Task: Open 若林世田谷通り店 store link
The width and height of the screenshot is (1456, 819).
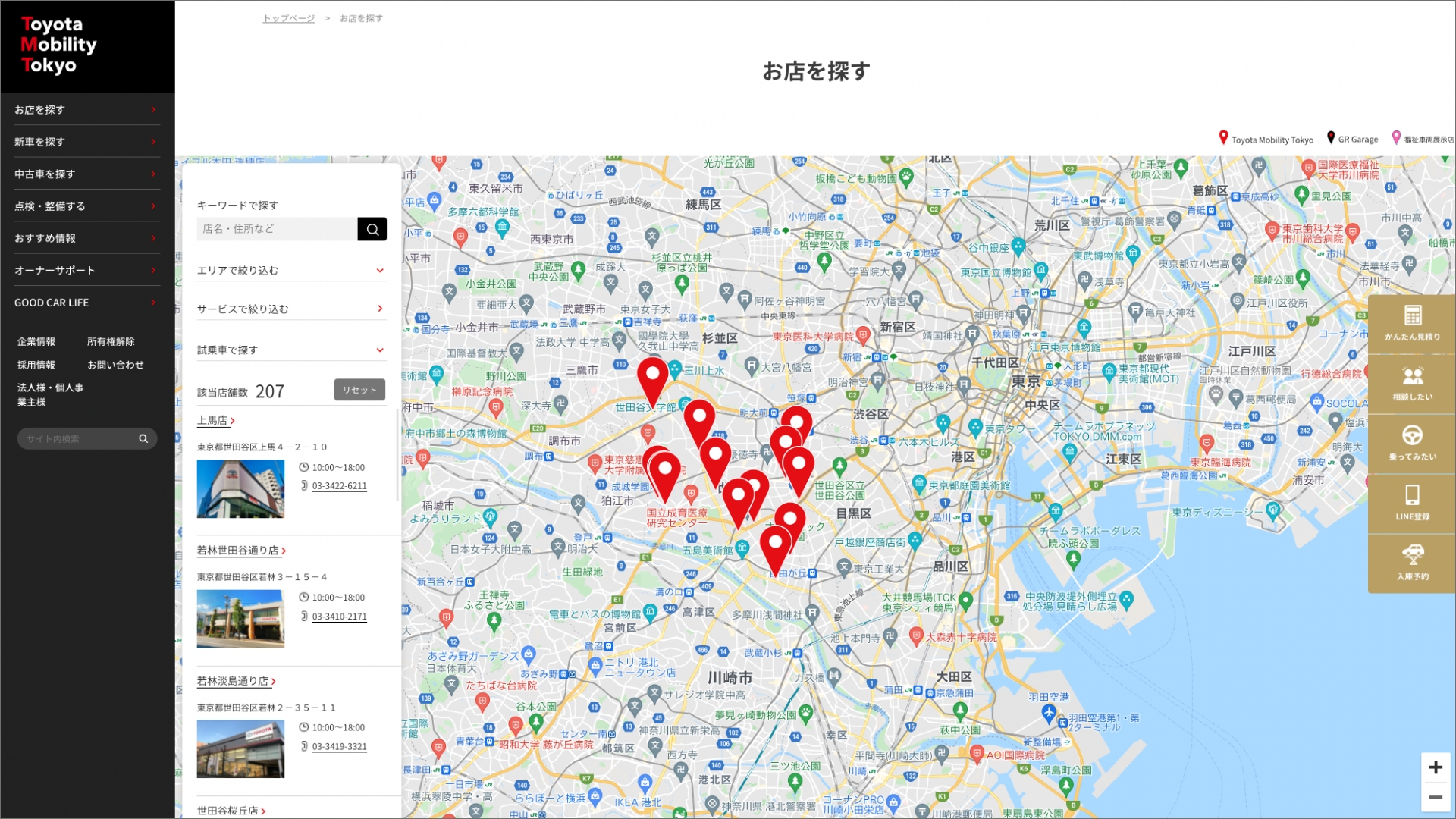Action: pos(241,551)
